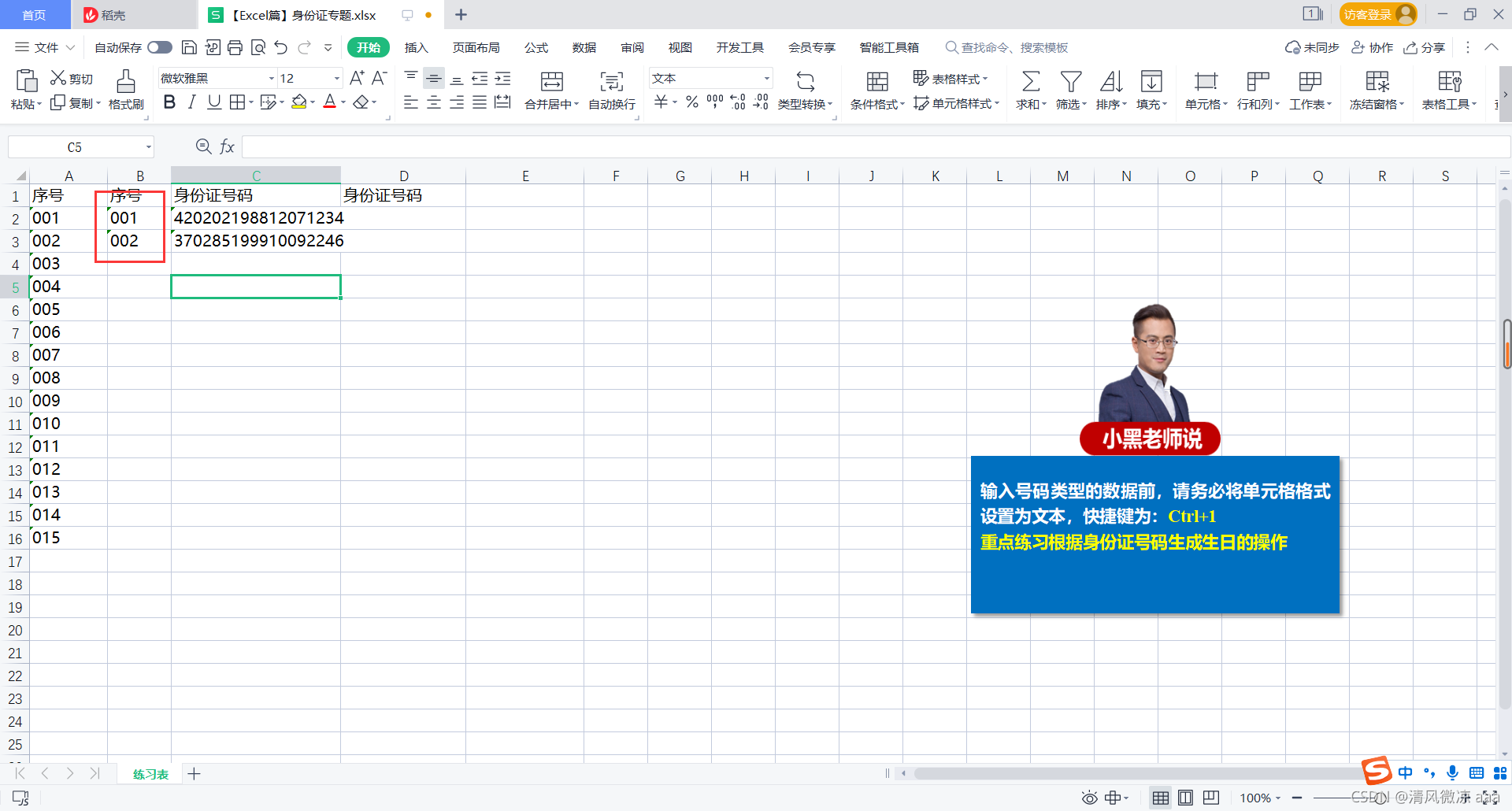Switch to the 插入 ribbon tab
1512x811 pixels.
click(x=416, y=47)
